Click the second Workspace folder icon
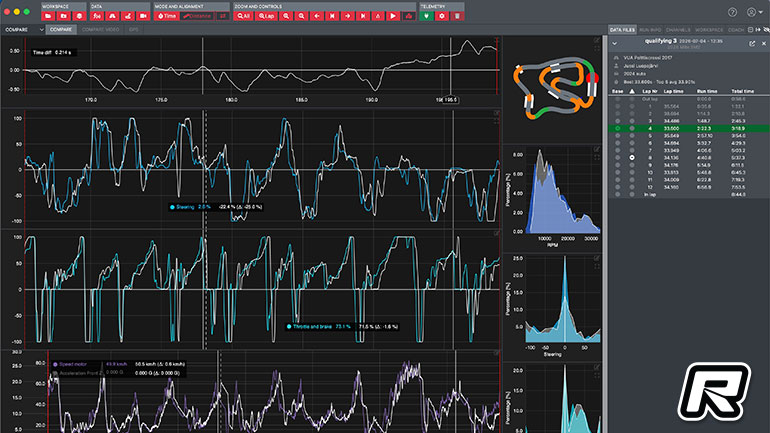This screenshot has width=770, height=433. [x=63, y=16]
